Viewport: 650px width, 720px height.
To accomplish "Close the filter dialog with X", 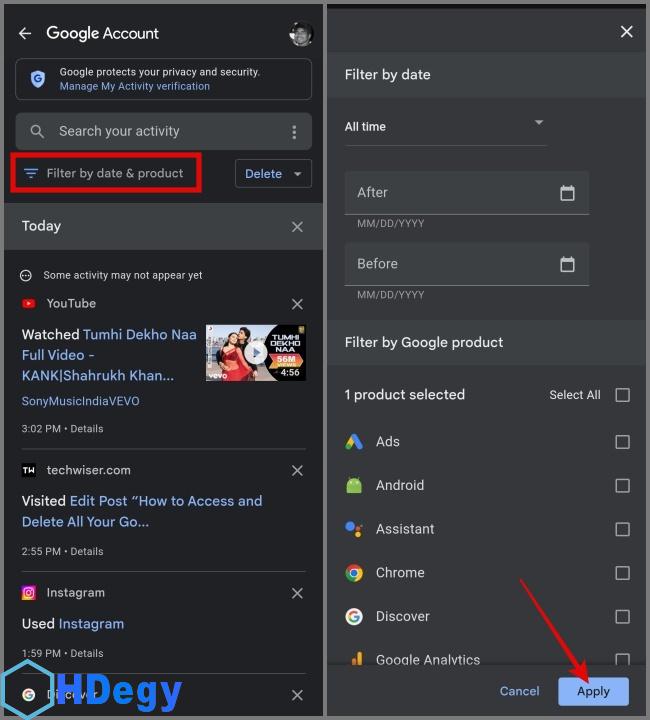I will point(627,32).
